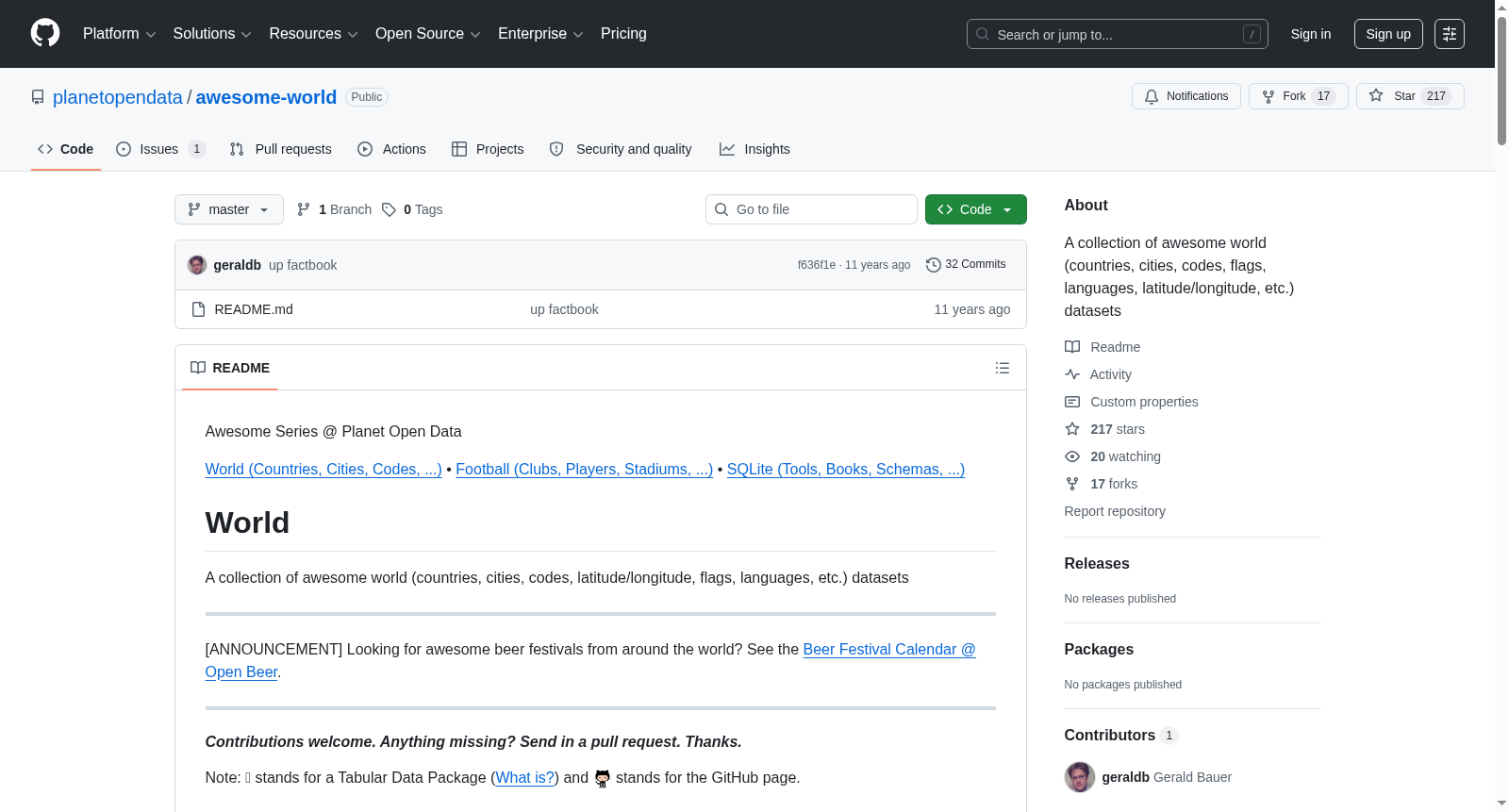
Task: Open World (Countries, Cities, Codes, ...) link
Action: pos(323,470)
